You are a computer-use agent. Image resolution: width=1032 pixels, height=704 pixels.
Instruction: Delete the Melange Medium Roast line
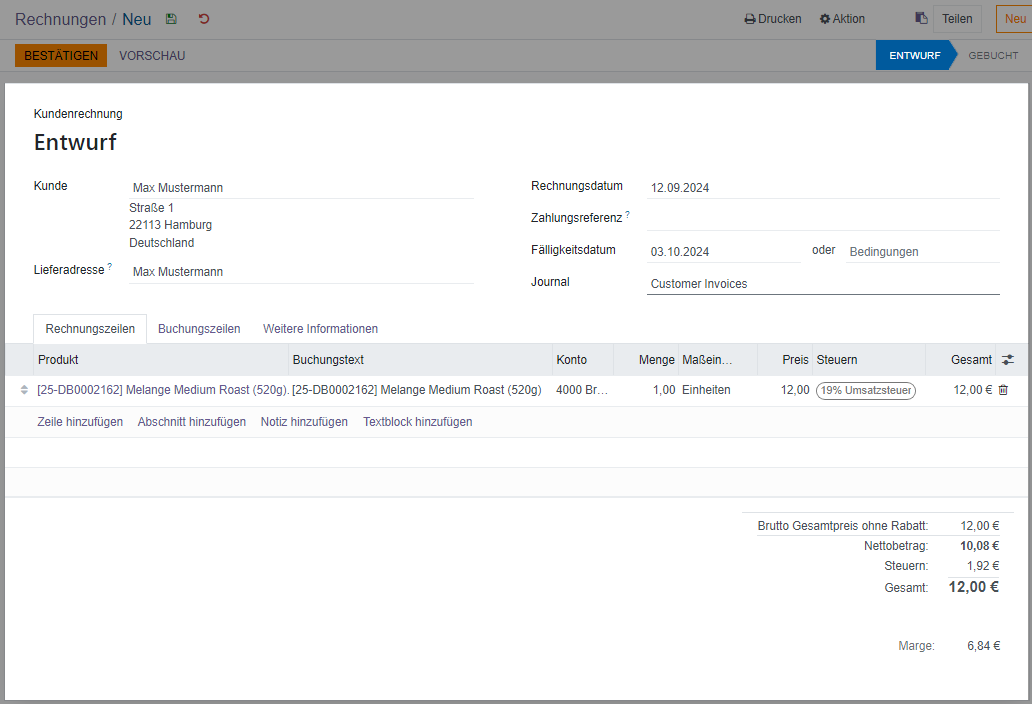point(1003,390)
